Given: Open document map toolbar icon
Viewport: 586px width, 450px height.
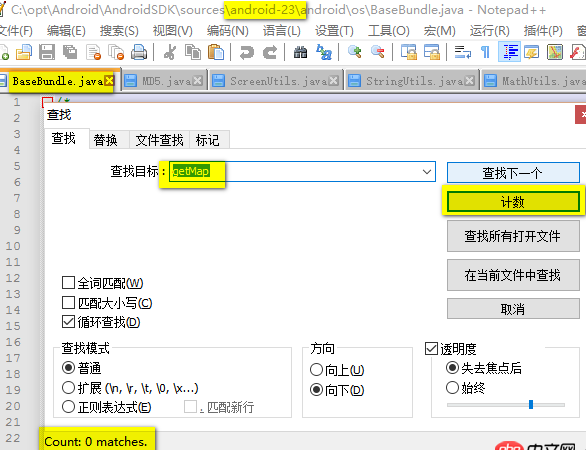Looking at the screenshot, I should [555, 52].
